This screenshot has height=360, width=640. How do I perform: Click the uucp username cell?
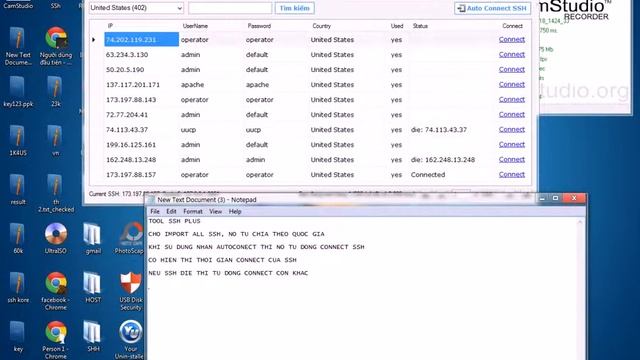(x=211, y=130)
